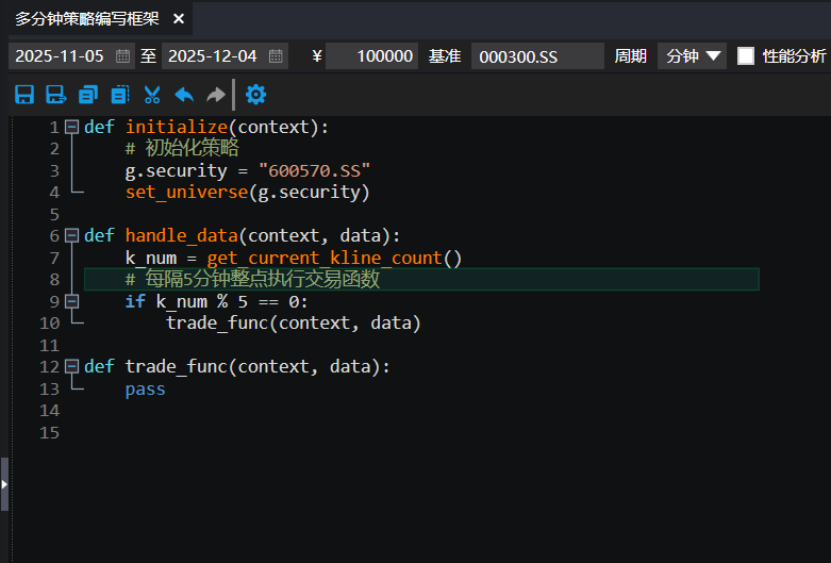Click the save-as icon in toolbar
The height and width of the screenshot is (563, 831).
(x=56, y=95)
